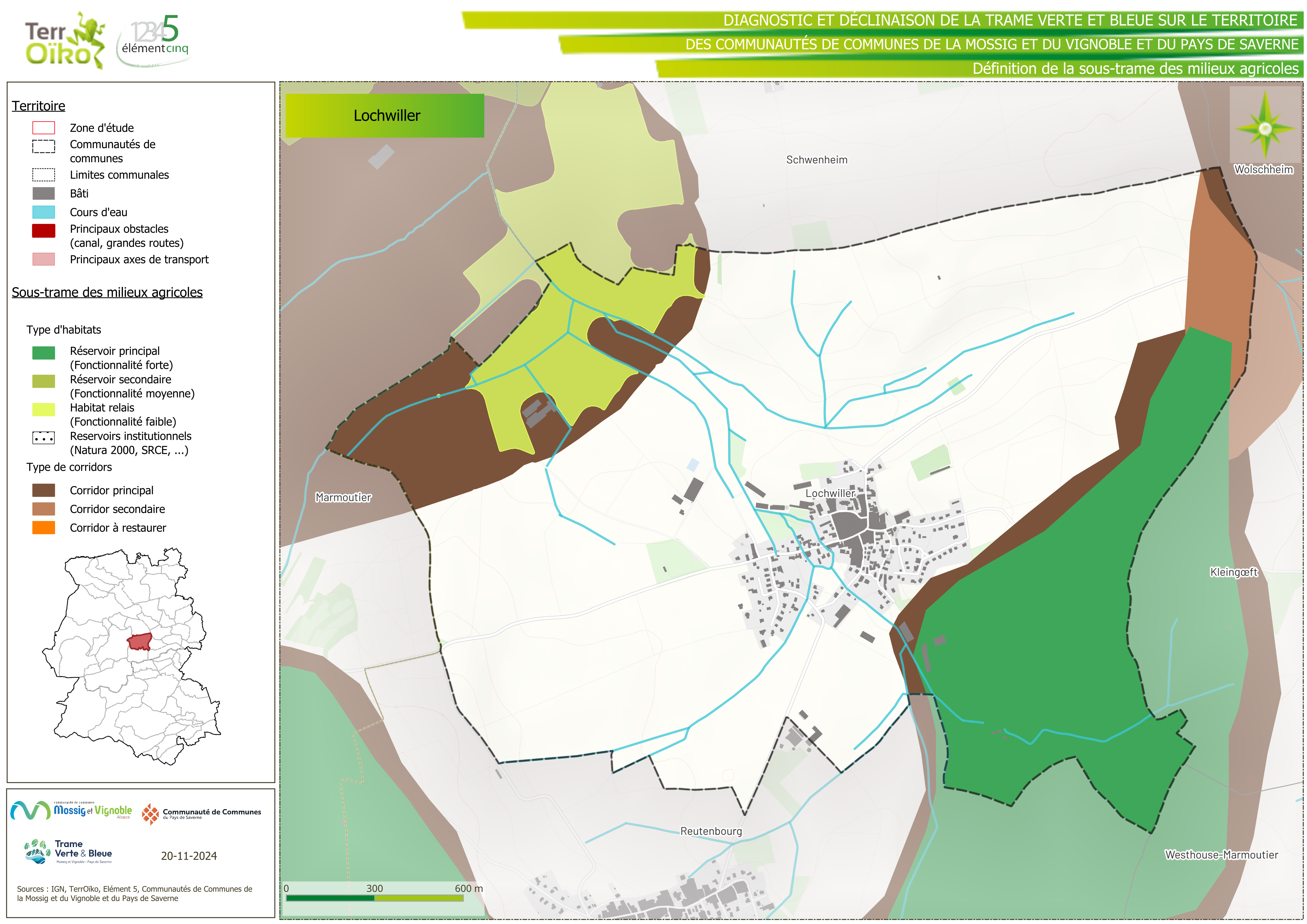Click the Réservoir principal green swatch
The width and height of the screenshot is (1307, 924).
[x=43, y=353]
